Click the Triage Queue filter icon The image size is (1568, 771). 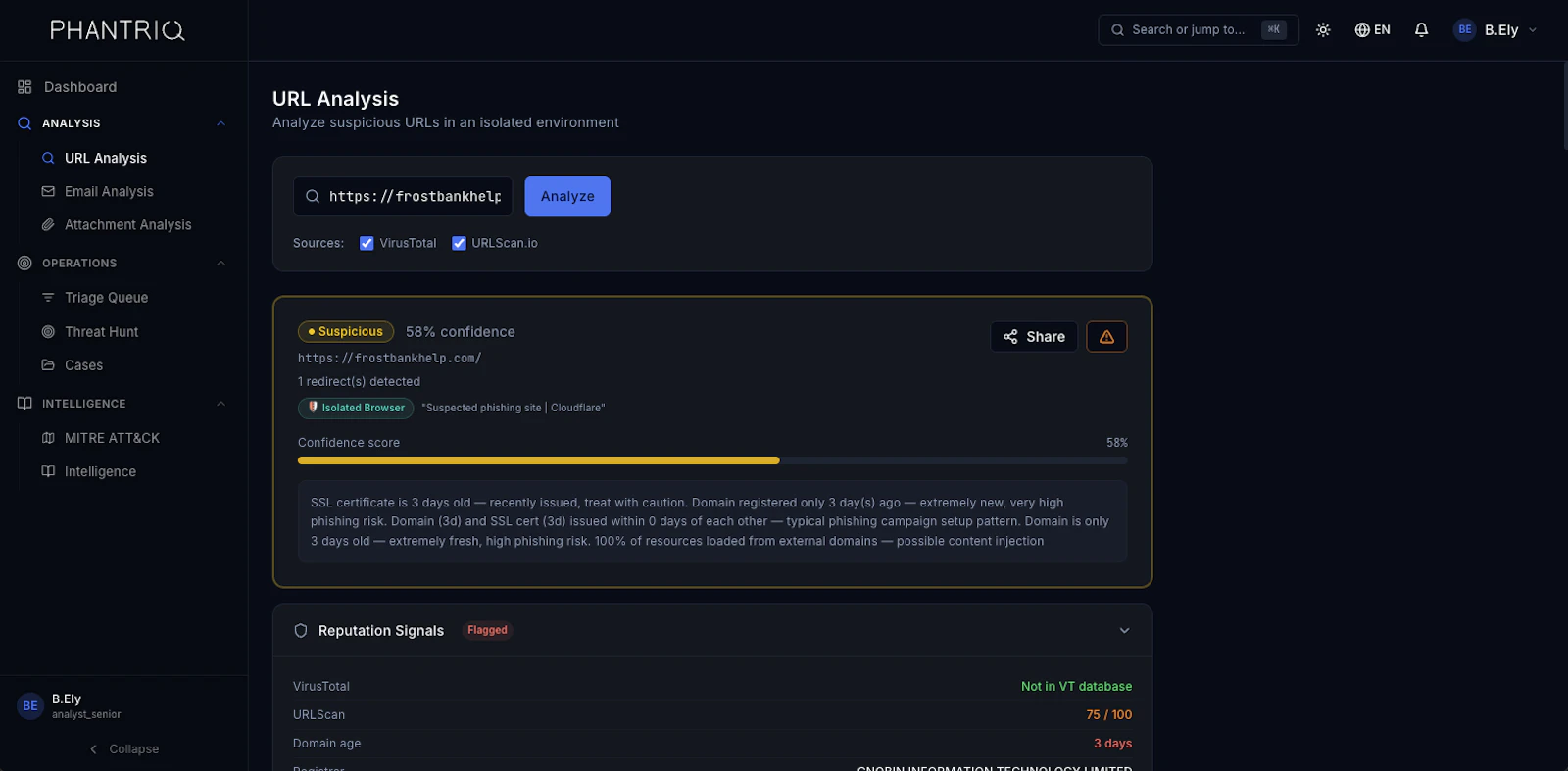tap(48, 298)
